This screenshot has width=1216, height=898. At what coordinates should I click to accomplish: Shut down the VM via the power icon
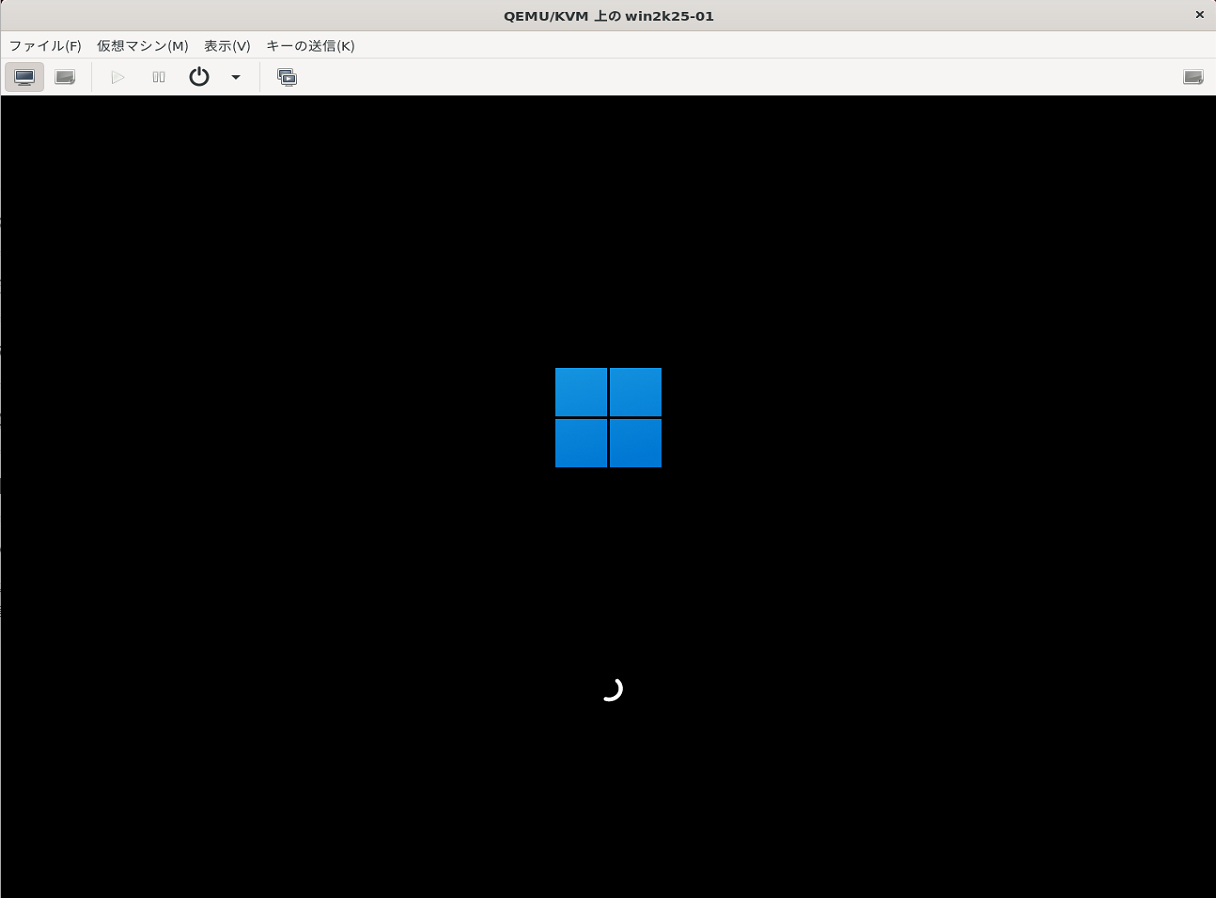click(x=198, y=76)
